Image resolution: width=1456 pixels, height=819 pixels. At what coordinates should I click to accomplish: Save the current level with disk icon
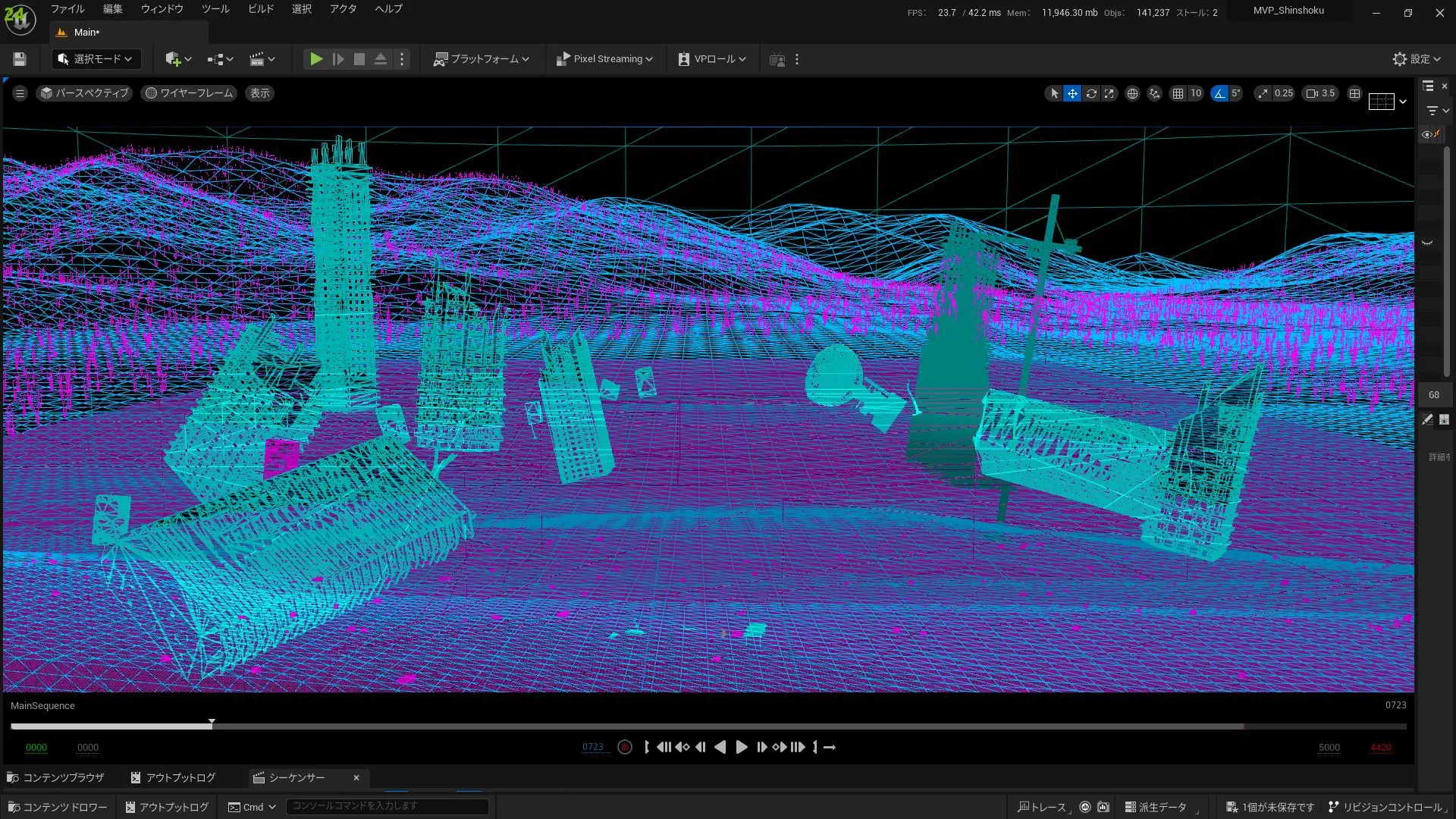coord(20,59)
